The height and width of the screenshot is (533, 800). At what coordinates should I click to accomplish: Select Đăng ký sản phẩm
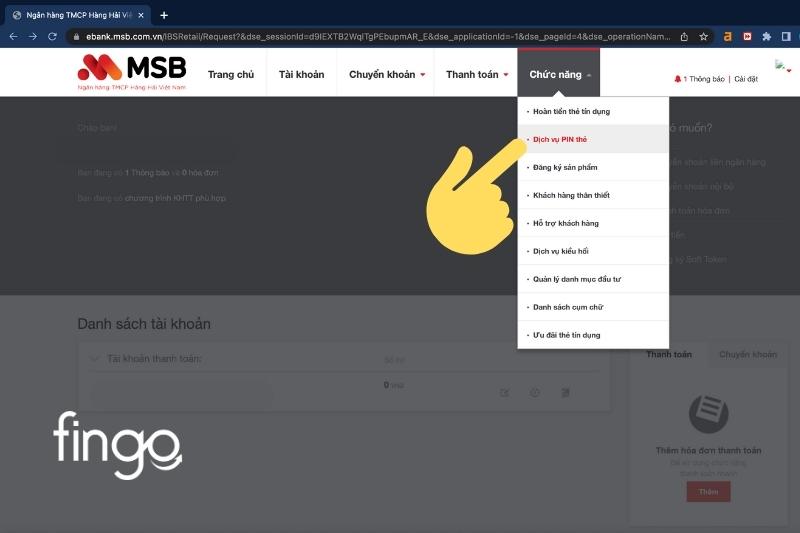593,167
